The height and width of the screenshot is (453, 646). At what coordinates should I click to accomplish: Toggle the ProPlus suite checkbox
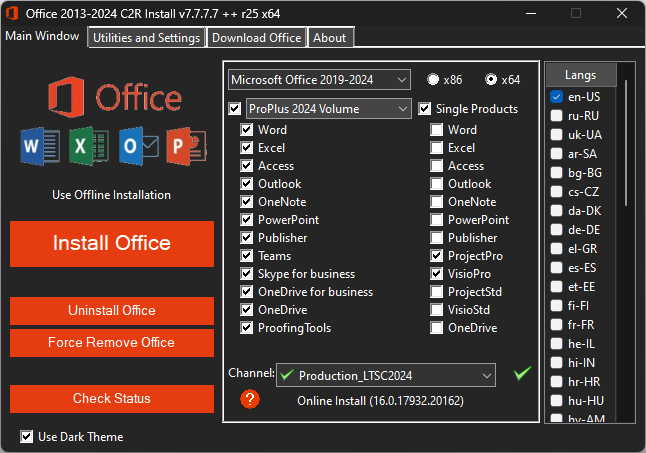click(x=235, y=109)
